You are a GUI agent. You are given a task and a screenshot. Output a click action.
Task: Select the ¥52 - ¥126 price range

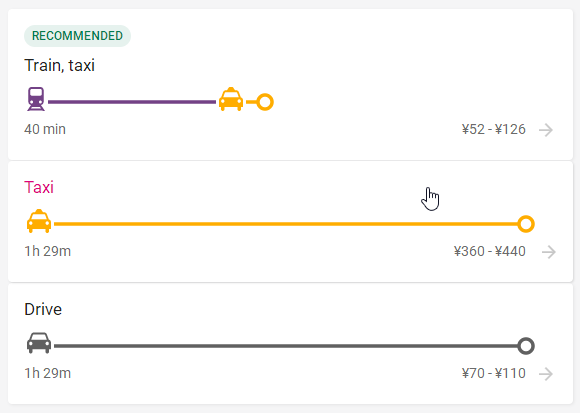pos(493,129)
